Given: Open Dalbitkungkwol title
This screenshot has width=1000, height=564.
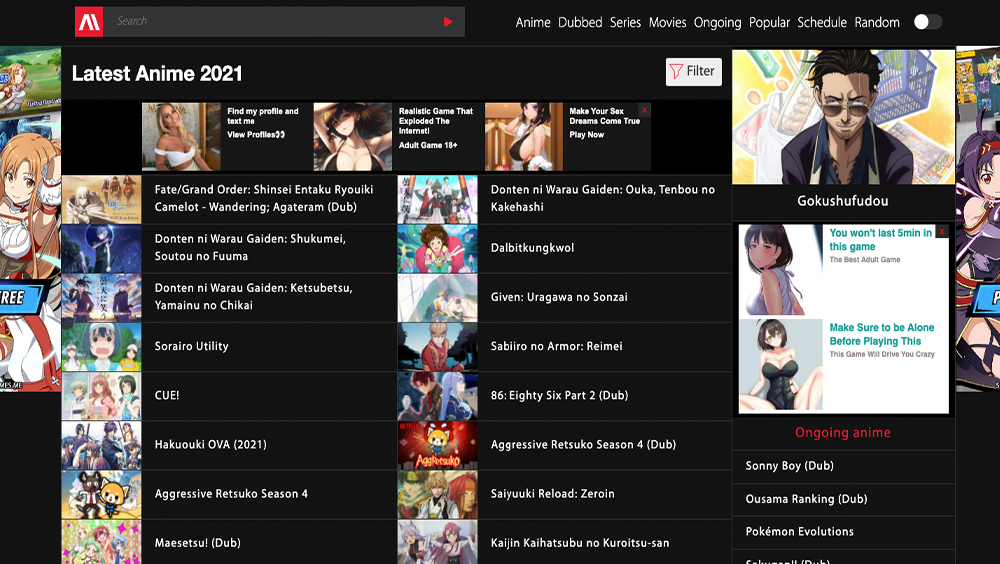Looking at the screenshot, I should [533, 248].
